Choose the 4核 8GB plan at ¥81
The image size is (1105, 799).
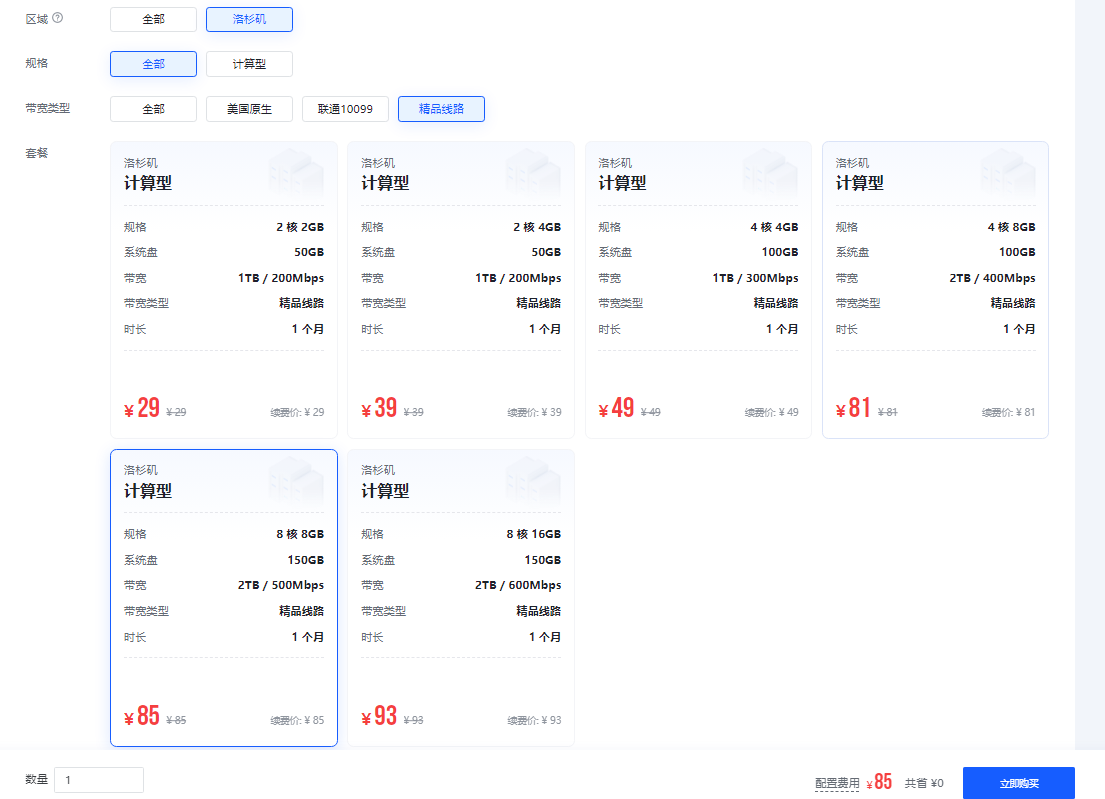click(x=935, y=290)
